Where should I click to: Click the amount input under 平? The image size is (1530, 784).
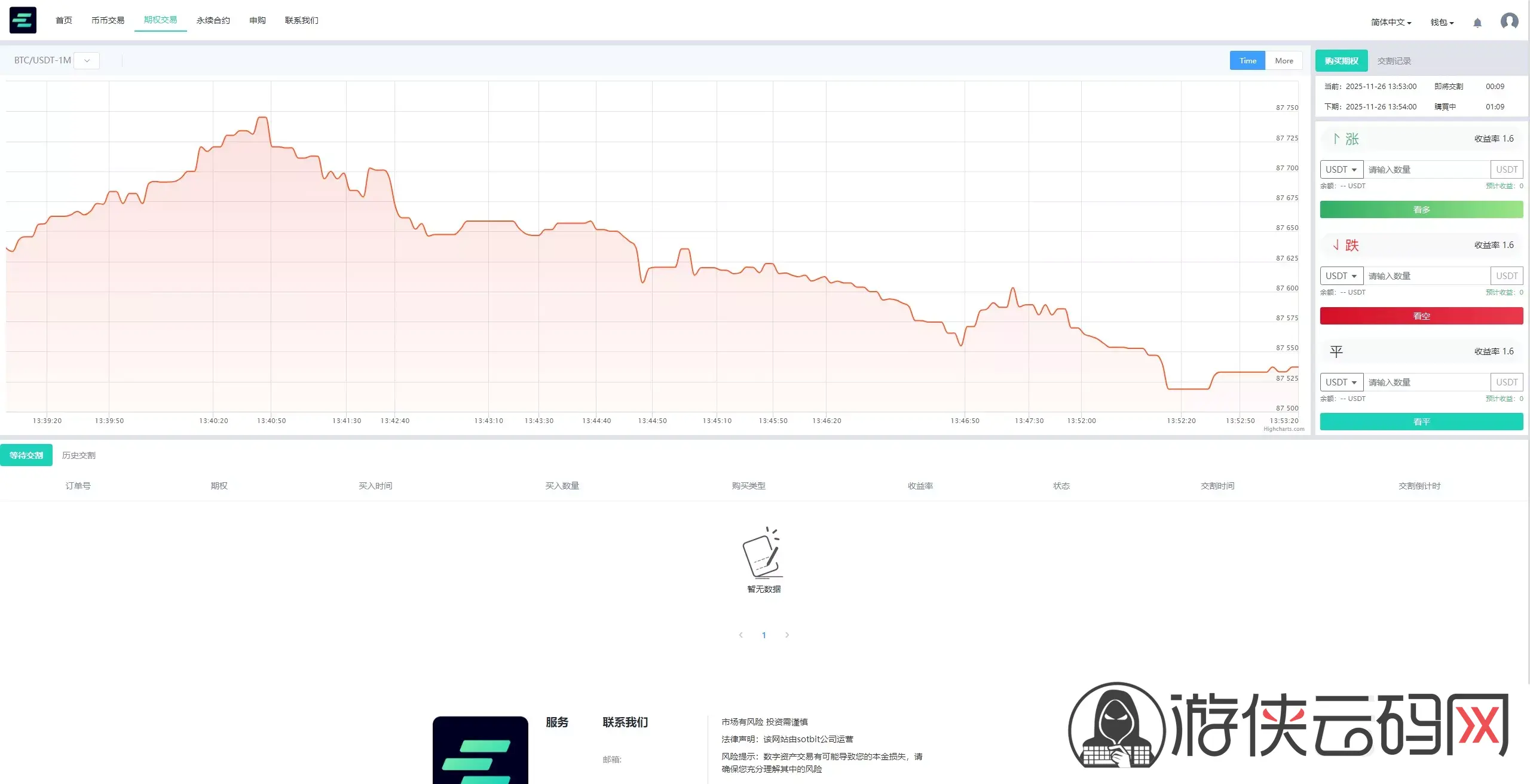coord(1426,382)
